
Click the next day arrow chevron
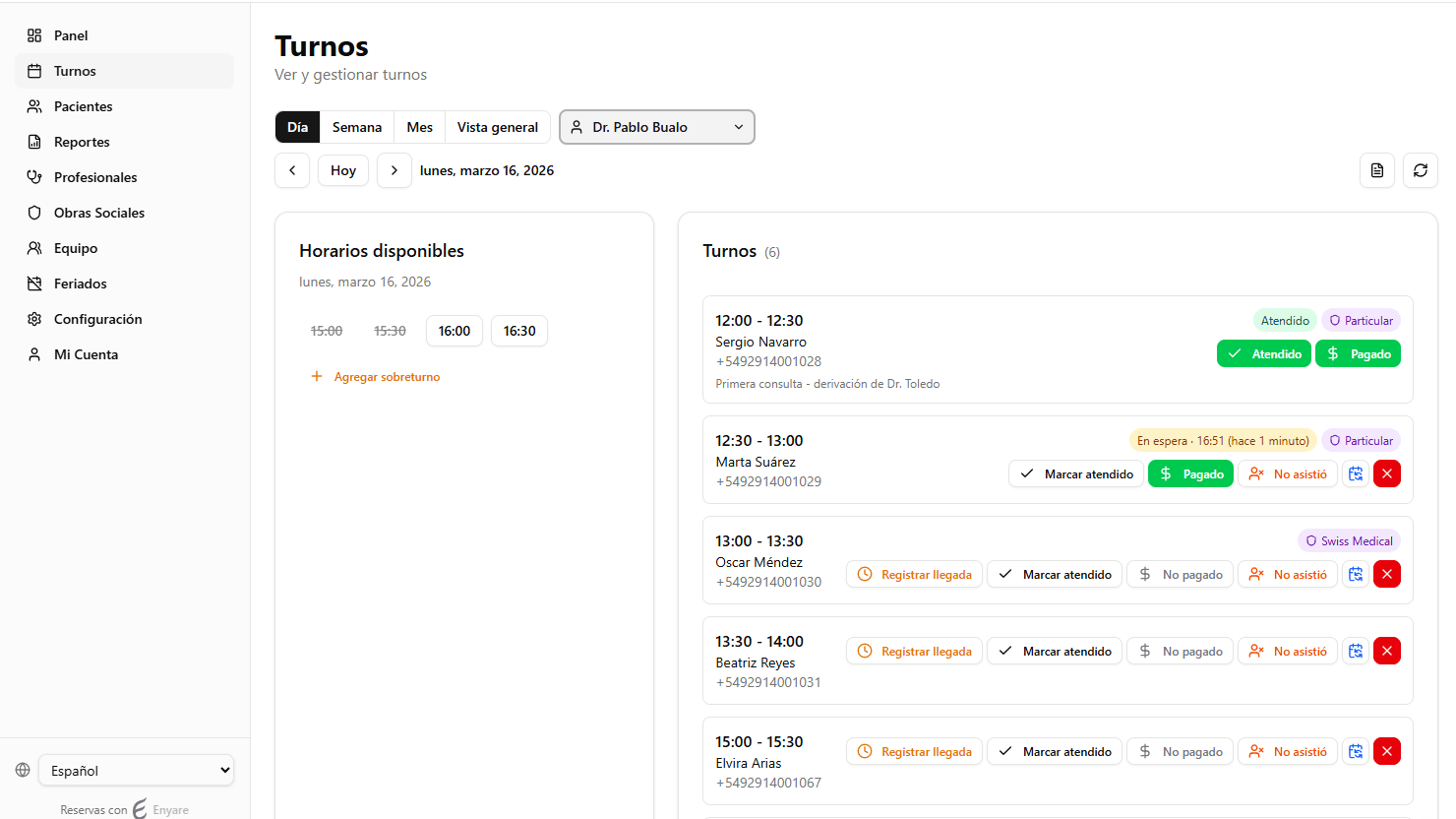(394, 170)
